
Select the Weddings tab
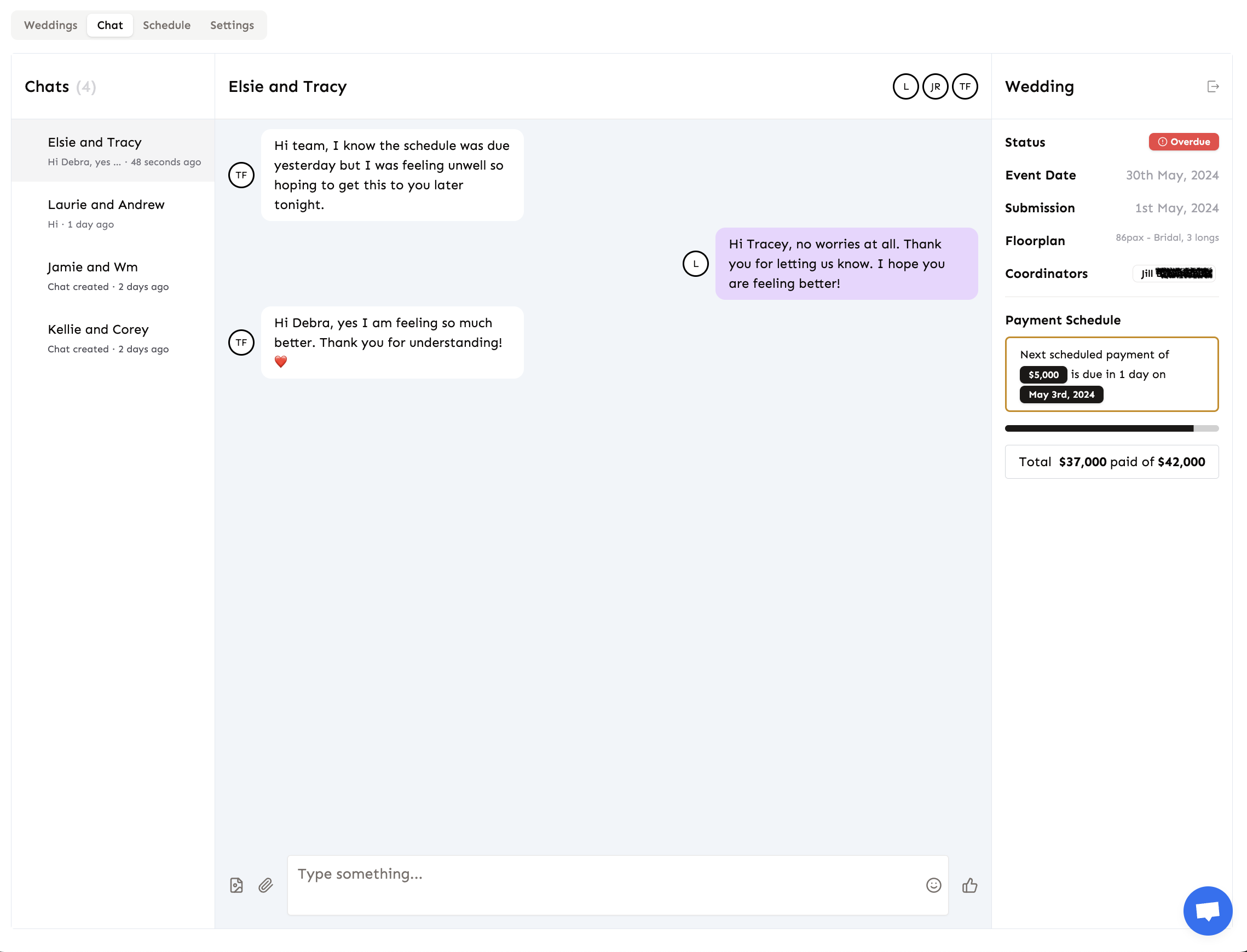point(50,25)
